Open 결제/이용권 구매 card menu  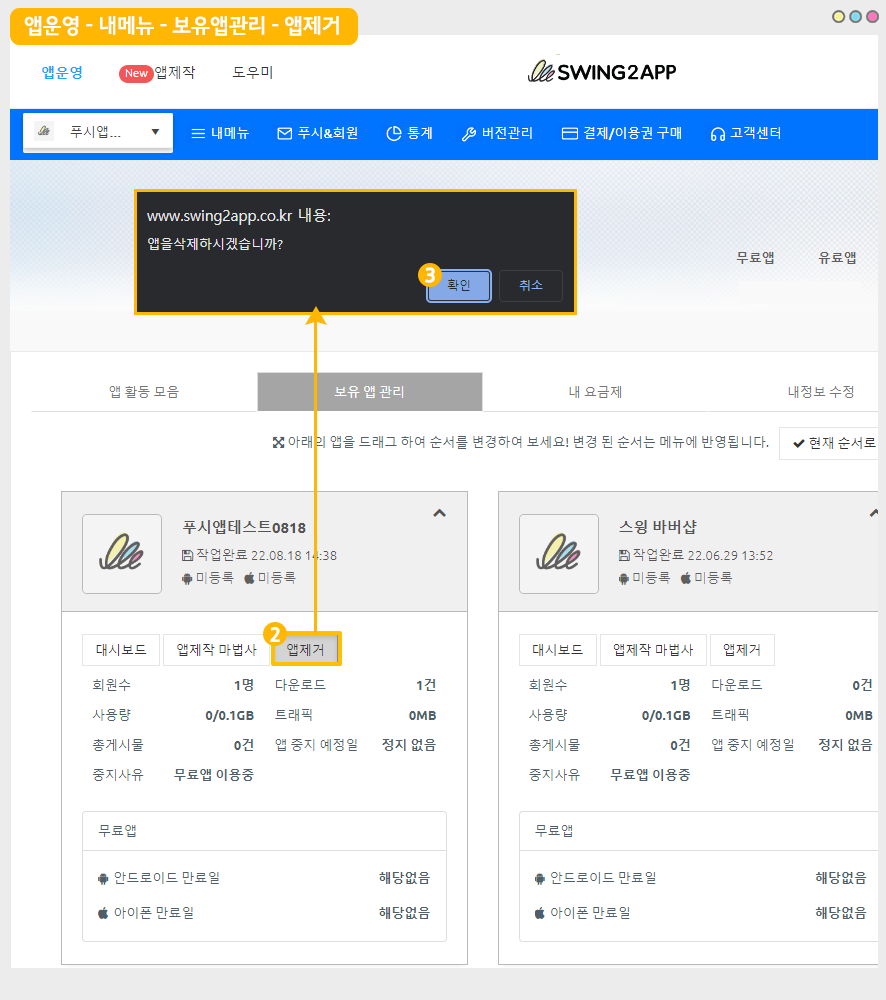(x=621, y=133)
